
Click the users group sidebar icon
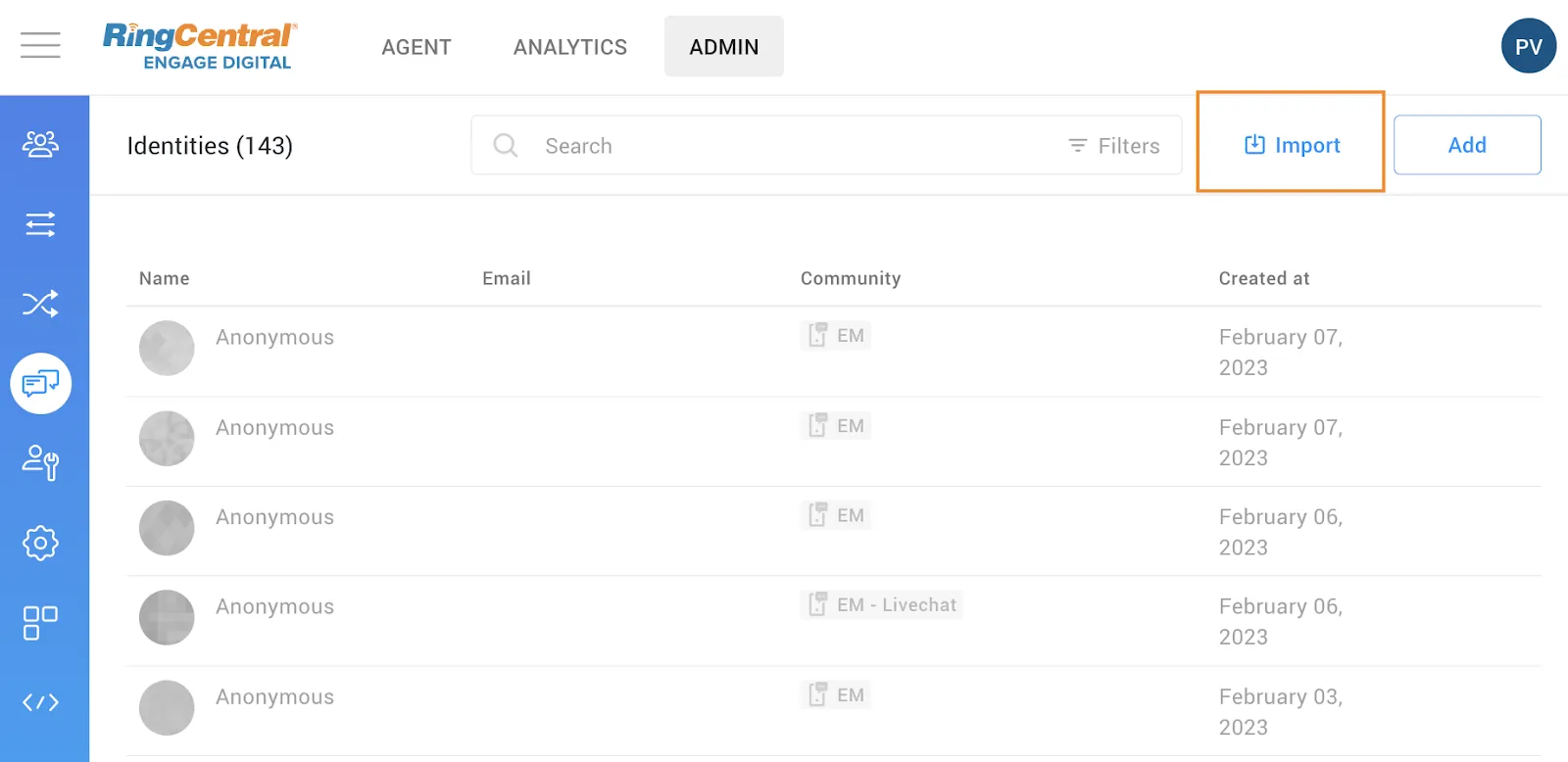pos(40,144)
